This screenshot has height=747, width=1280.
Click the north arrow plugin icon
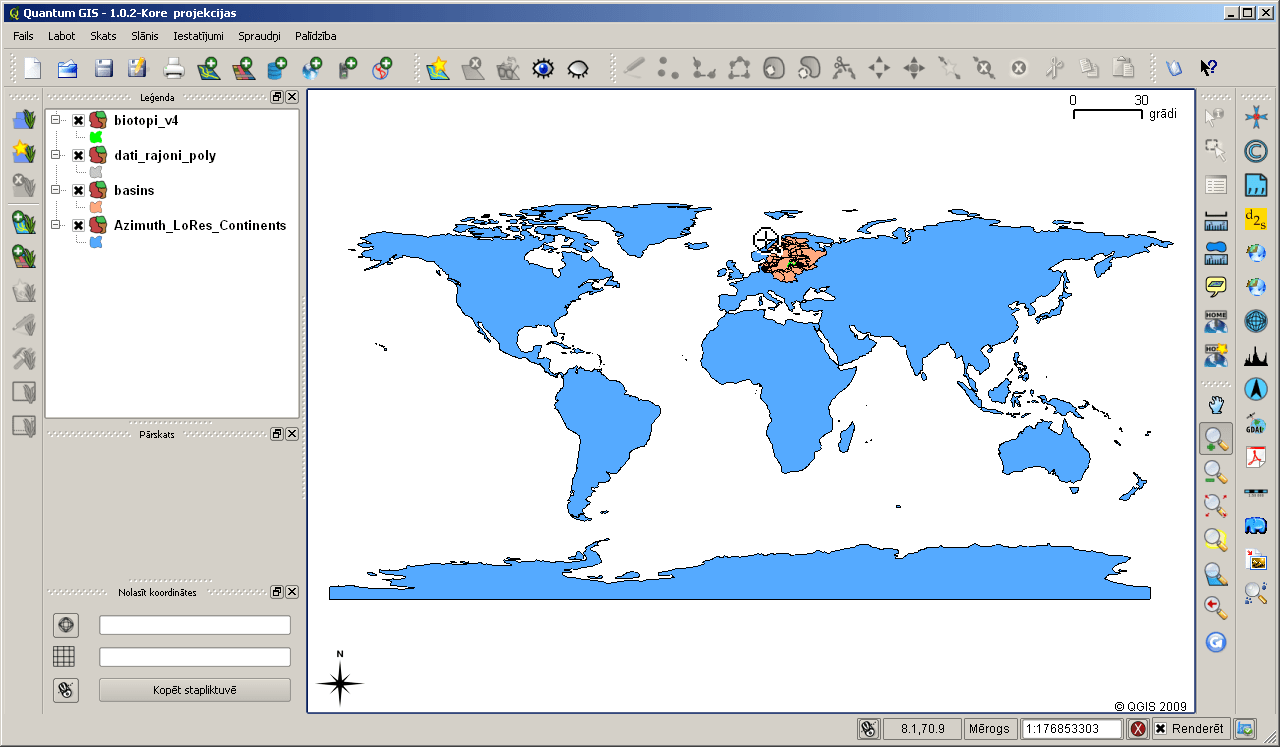1256,388
